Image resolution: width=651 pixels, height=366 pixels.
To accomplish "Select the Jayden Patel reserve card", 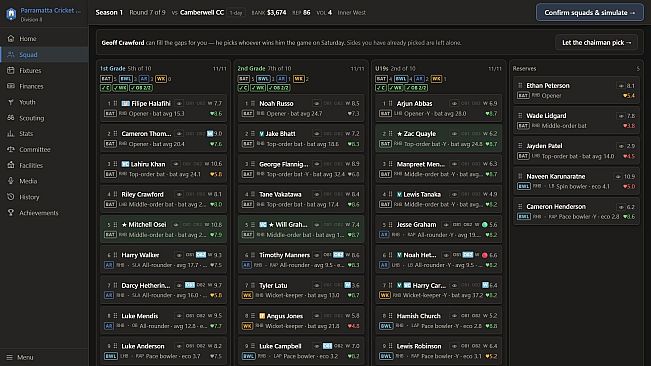I will click(x=576, y=151).
